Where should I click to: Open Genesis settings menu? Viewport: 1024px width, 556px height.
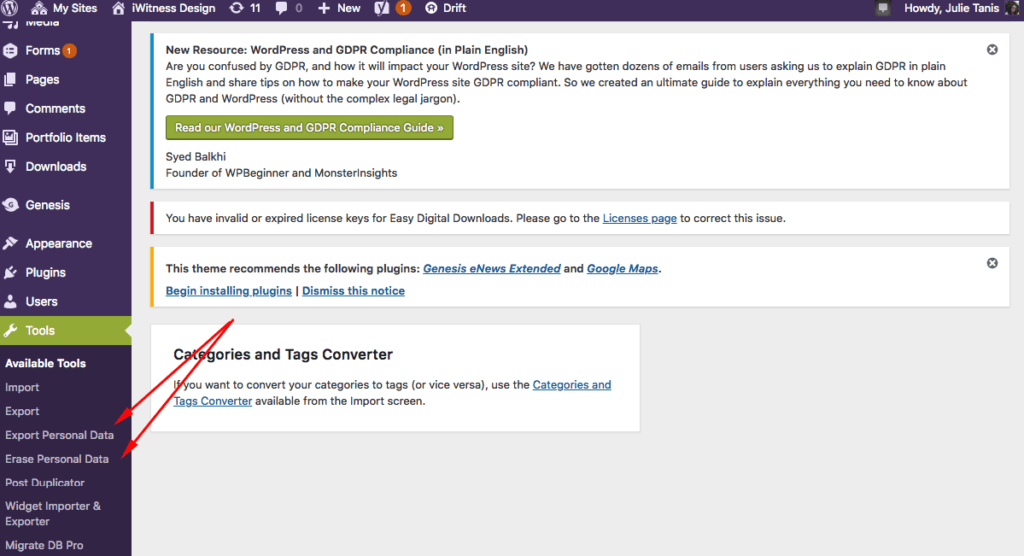47,204
